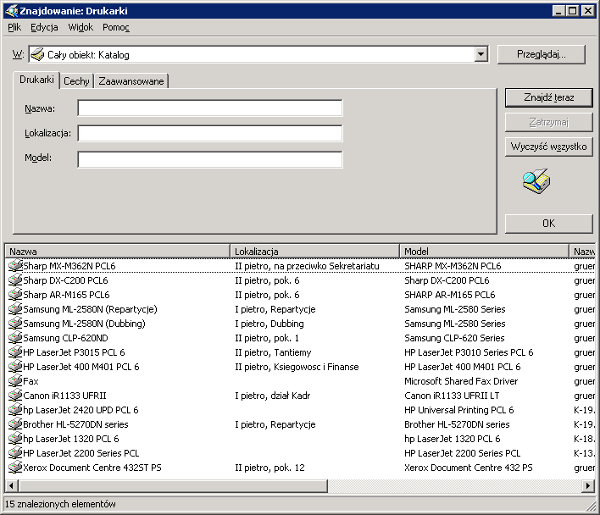Screen dimensions: 600x515
Task: Switch to the Drukarki tab
Action: (x=36, y=80)
